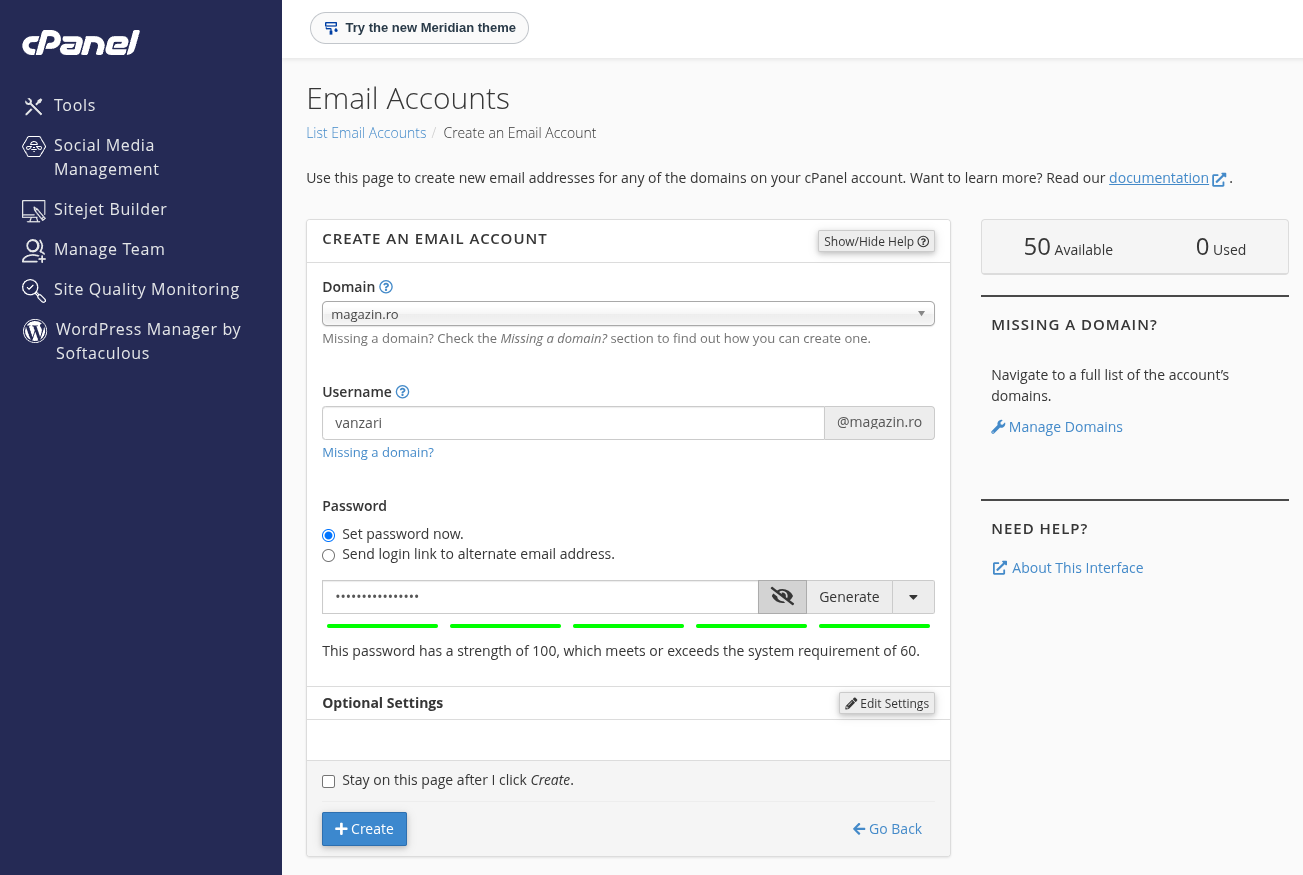Click into the password input field
Viewport: 1303px width, 875px height.
point(540,597)
